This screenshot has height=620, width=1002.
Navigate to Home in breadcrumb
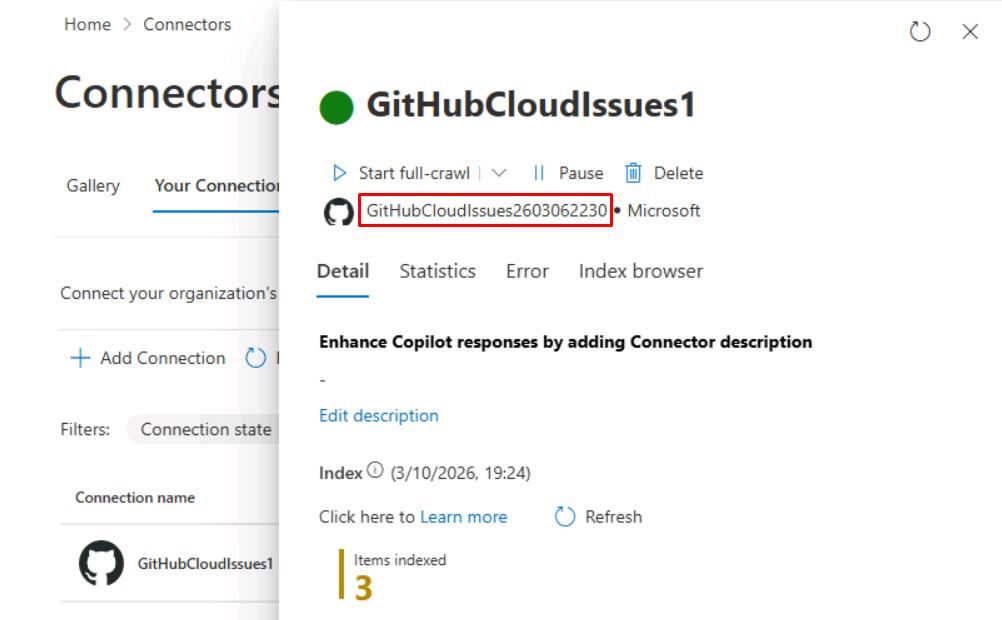coord(88,24)
